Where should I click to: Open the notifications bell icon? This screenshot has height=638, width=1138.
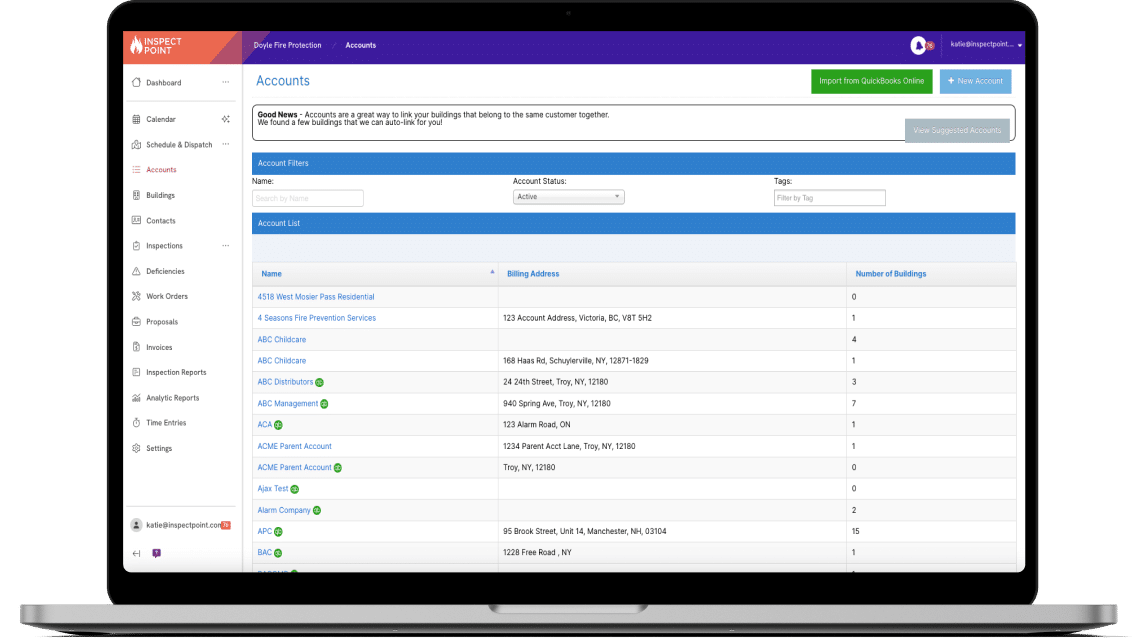coord(918,45)
